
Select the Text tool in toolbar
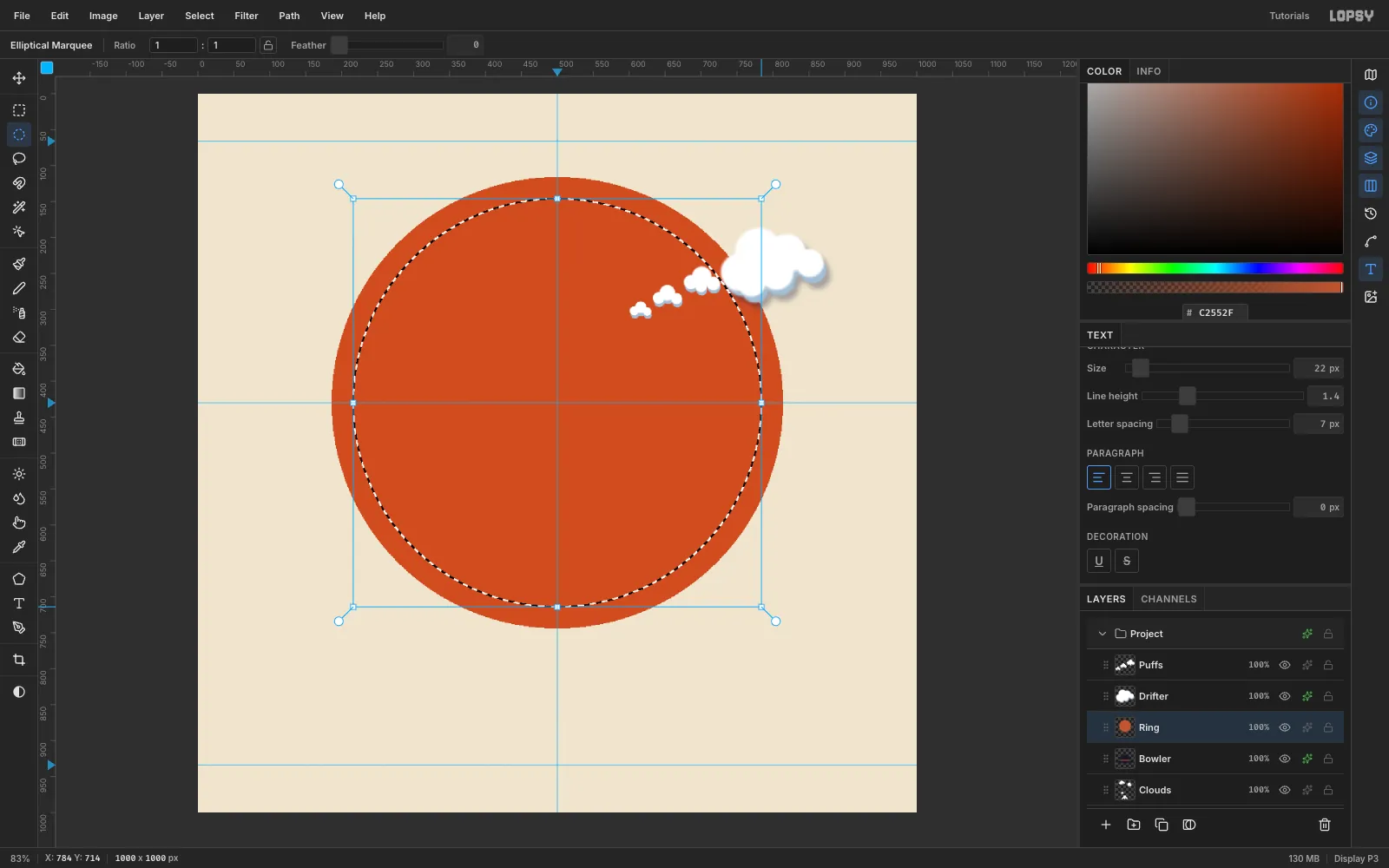click(19, 603)
